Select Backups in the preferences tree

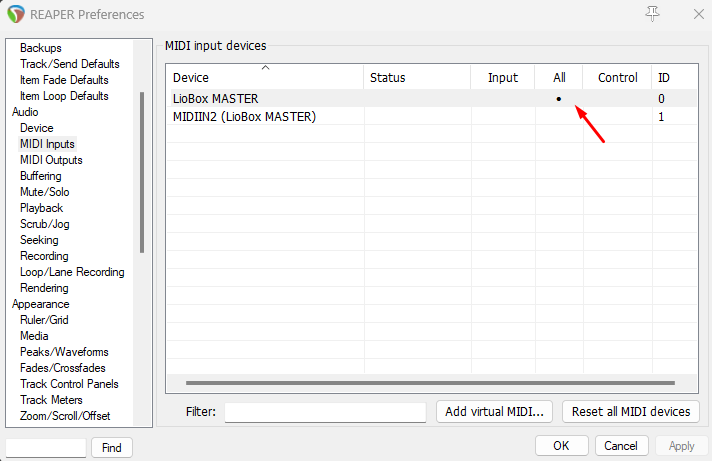[40, 48]
